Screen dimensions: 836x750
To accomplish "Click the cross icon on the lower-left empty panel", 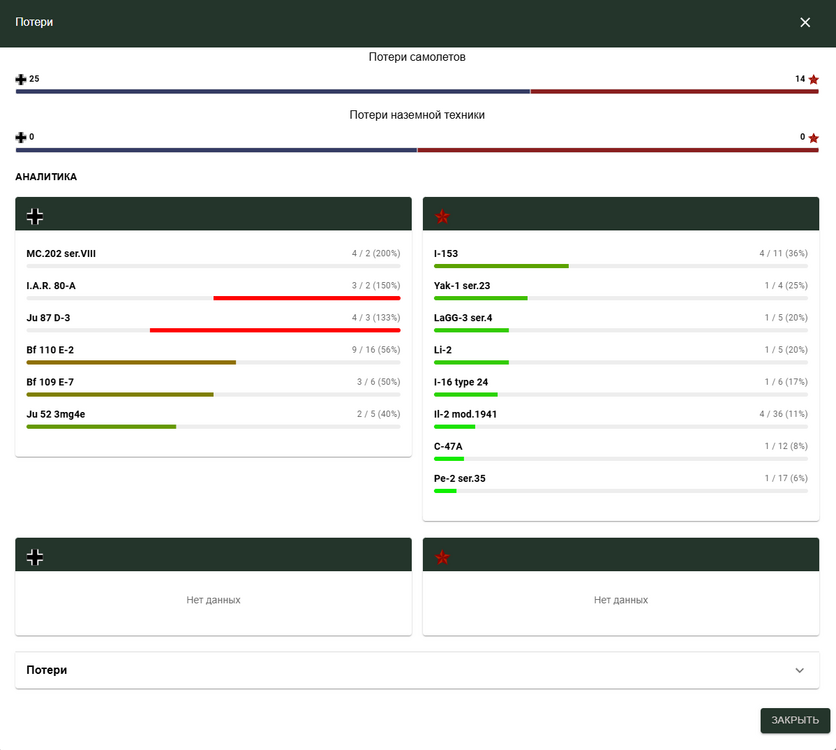I will [x=35, y=557].
